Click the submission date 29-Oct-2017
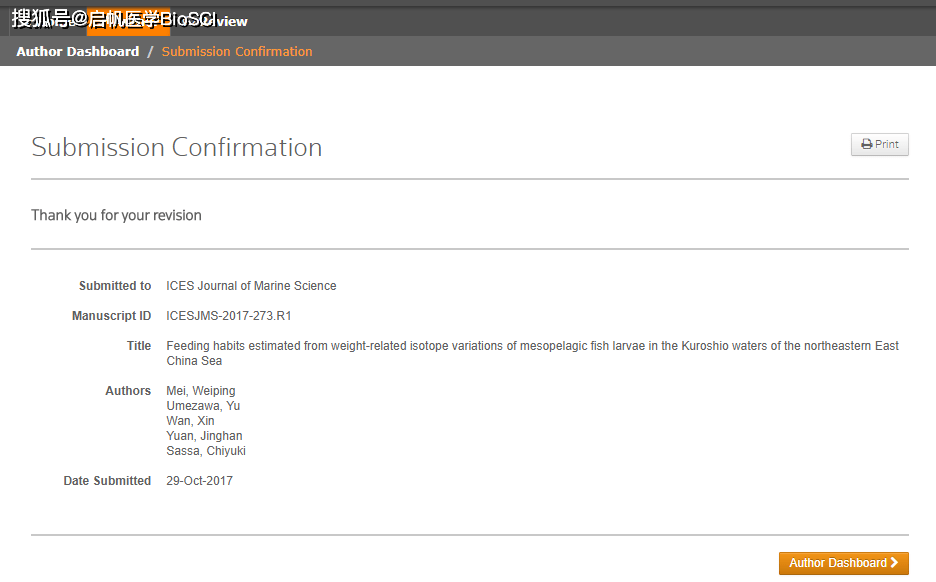The height and width of the screenshot is (582, 936). [x=199, y=481]
